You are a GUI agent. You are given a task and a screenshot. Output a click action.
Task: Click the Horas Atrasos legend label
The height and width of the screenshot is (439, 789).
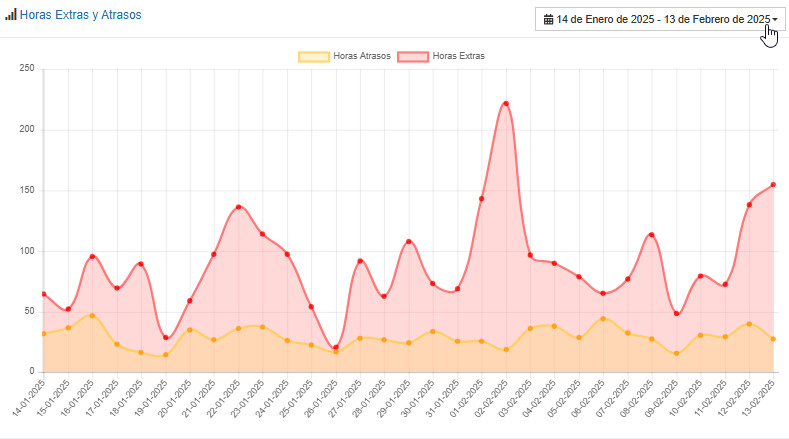pyautogui.click(x=362, y=56)
